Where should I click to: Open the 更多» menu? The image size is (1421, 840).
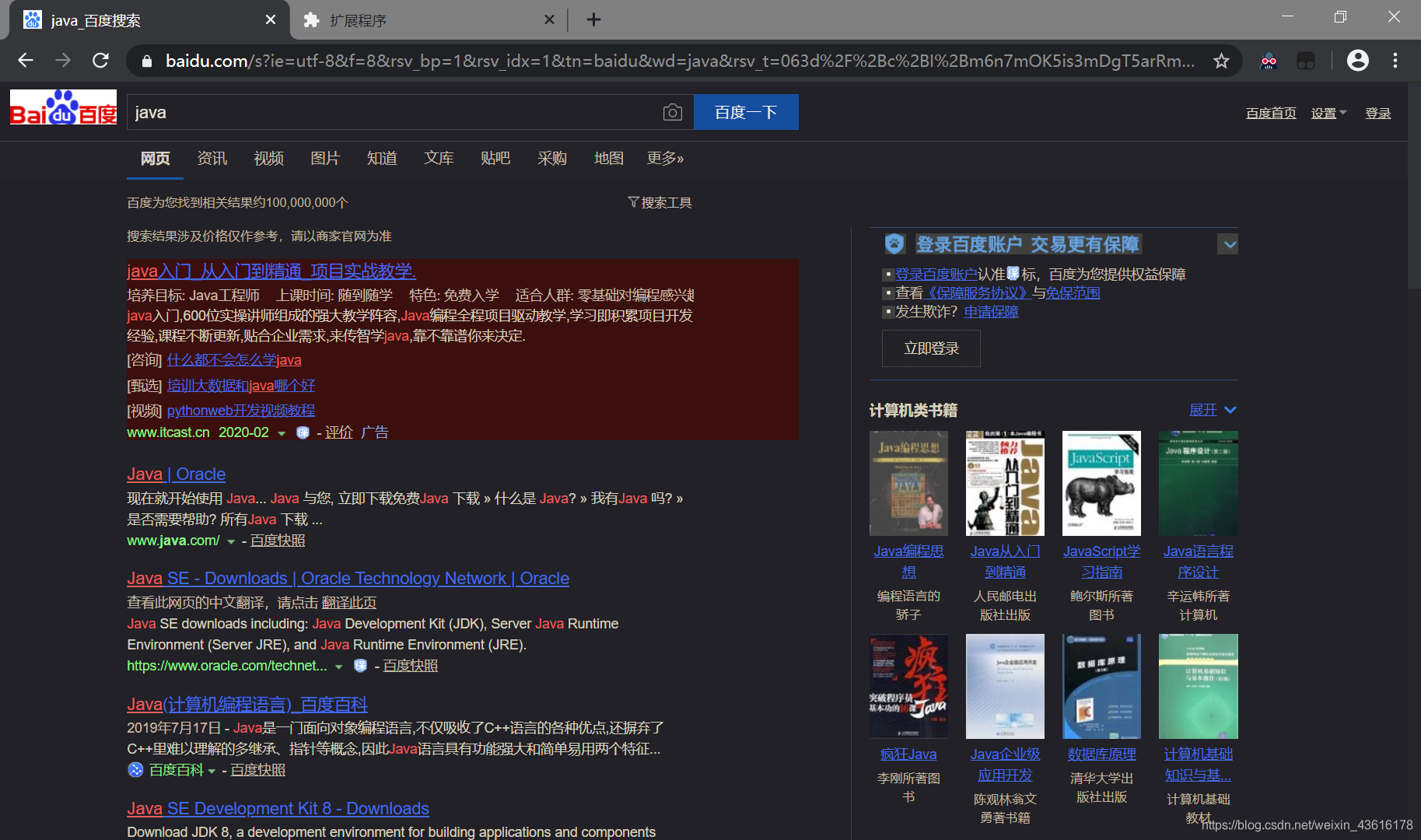click(665, 158)
